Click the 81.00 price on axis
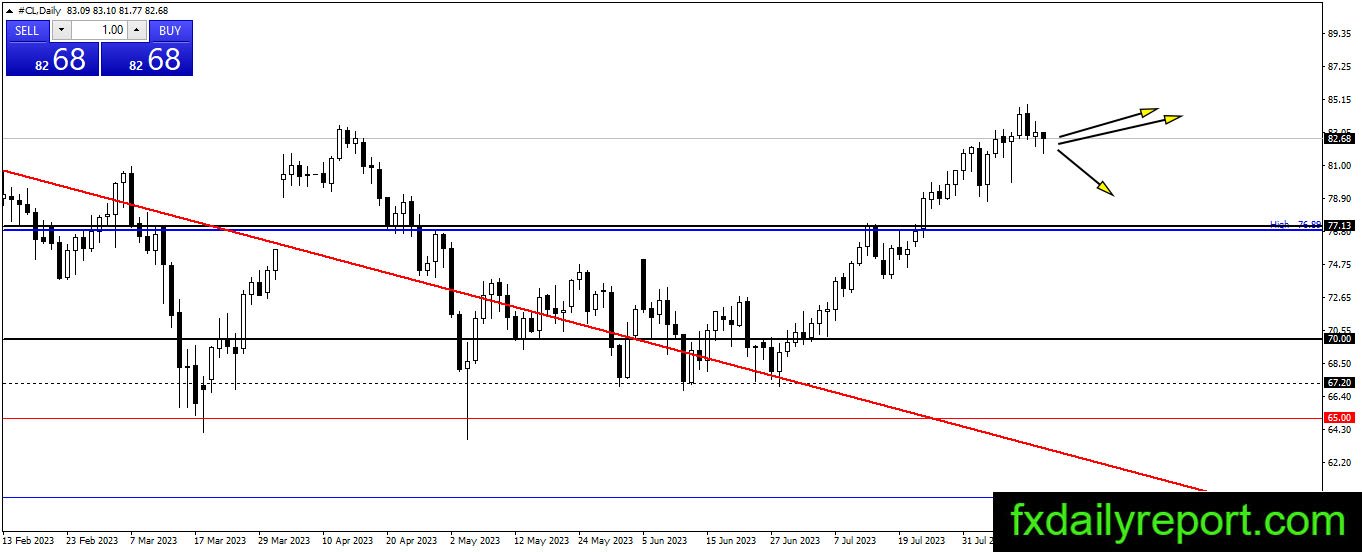The width and height of the screenshot is (1362, 552). [x=1339, y=166]
